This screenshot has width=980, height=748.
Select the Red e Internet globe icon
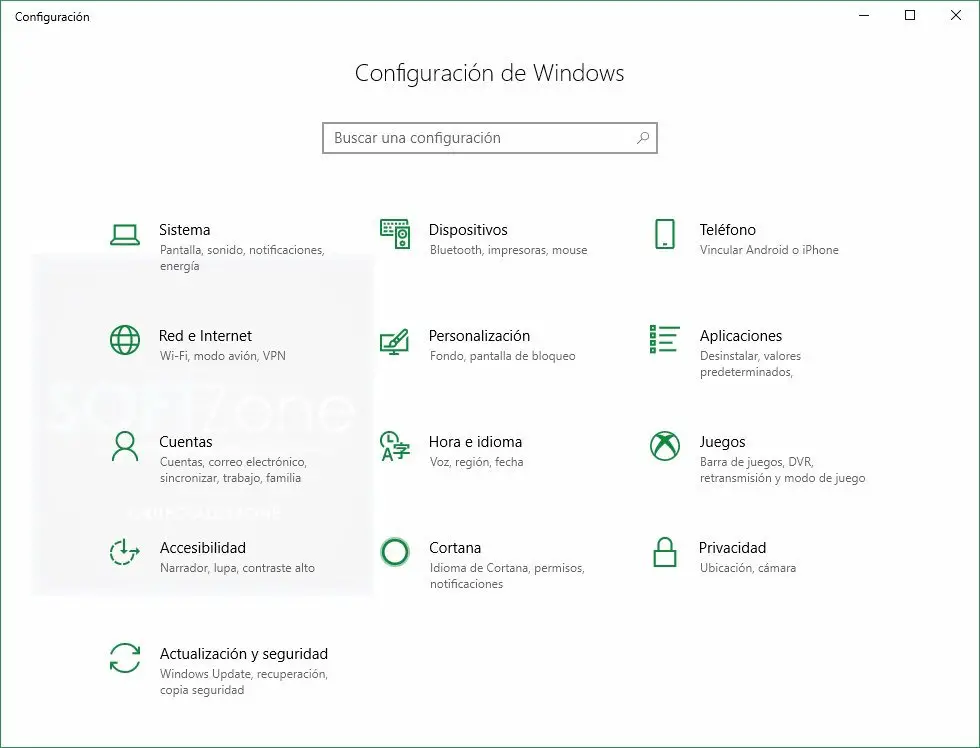pos(125,340)
